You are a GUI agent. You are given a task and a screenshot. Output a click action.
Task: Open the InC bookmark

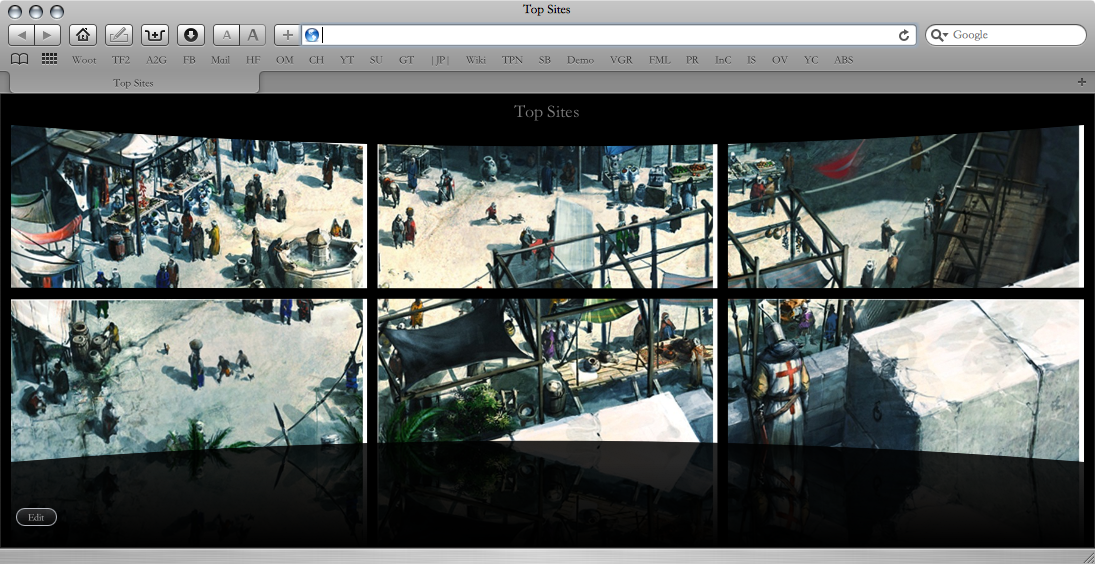pos(723,60)
